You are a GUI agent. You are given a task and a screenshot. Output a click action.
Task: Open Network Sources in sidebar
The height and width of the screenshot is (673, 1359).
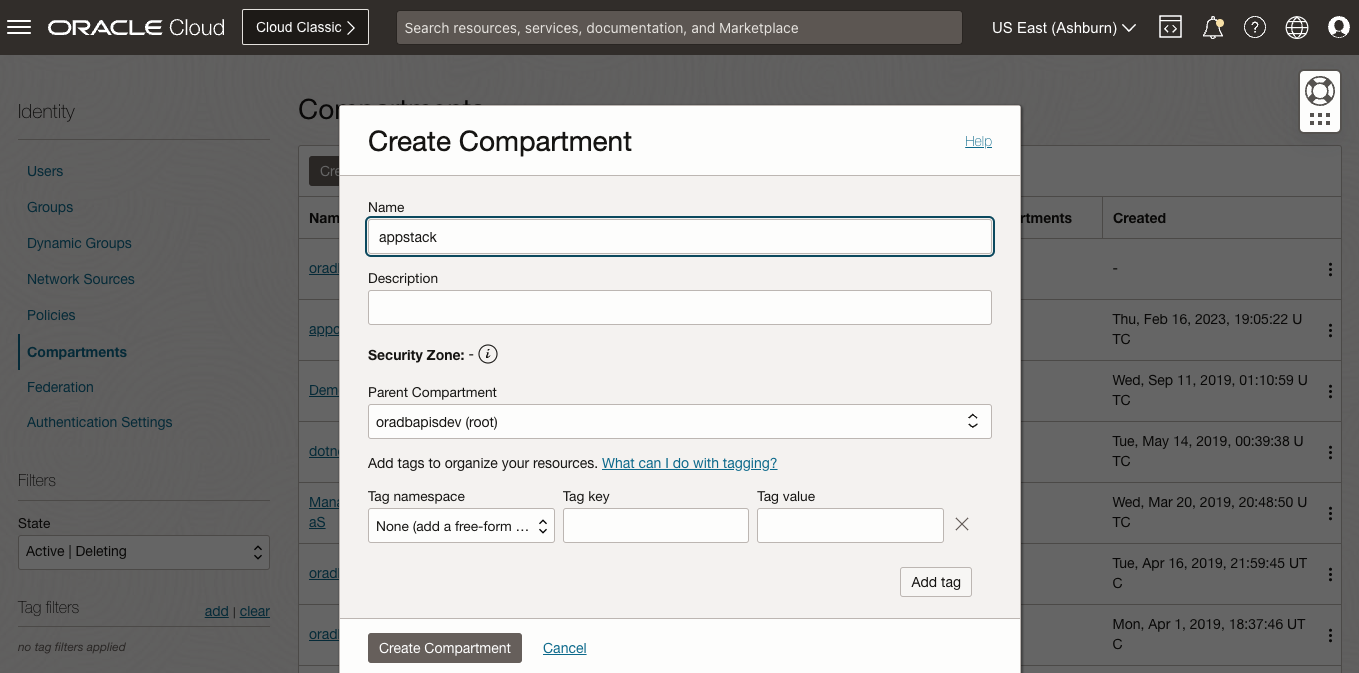(81, 279)
